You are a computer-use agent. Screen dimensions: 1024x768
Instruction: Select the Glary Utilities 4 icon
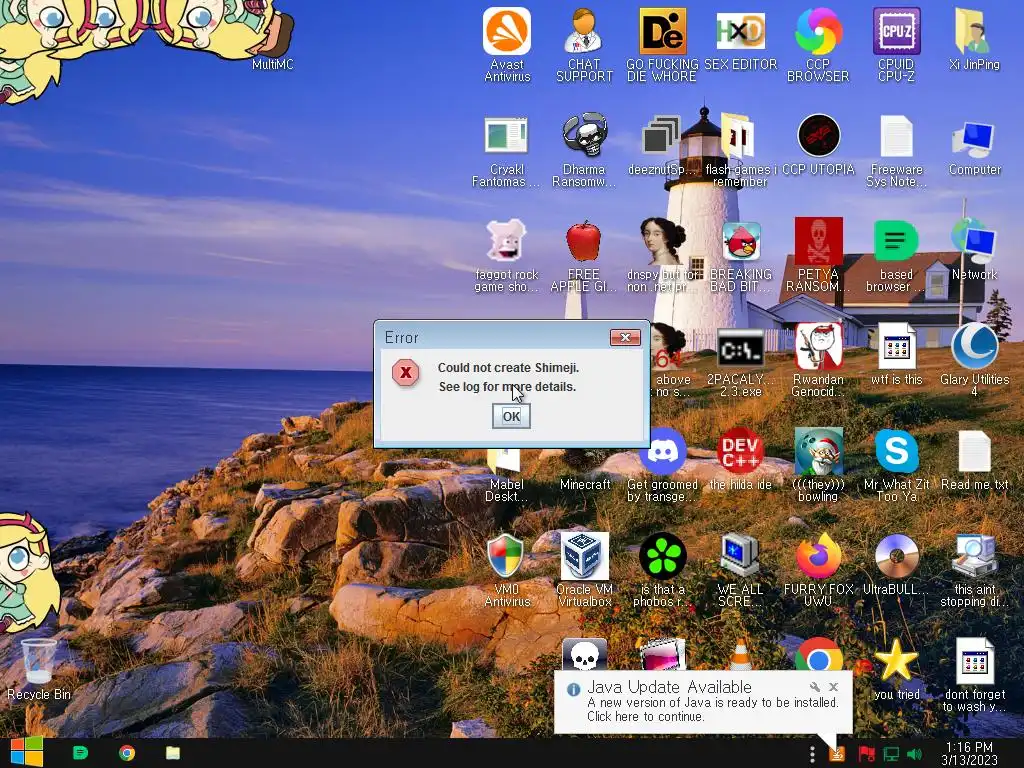pos(974,360)
